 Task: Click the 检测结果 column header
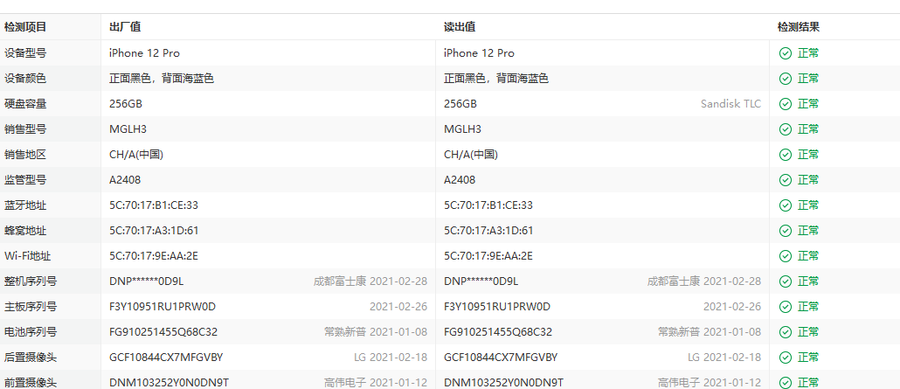(798, 27)
